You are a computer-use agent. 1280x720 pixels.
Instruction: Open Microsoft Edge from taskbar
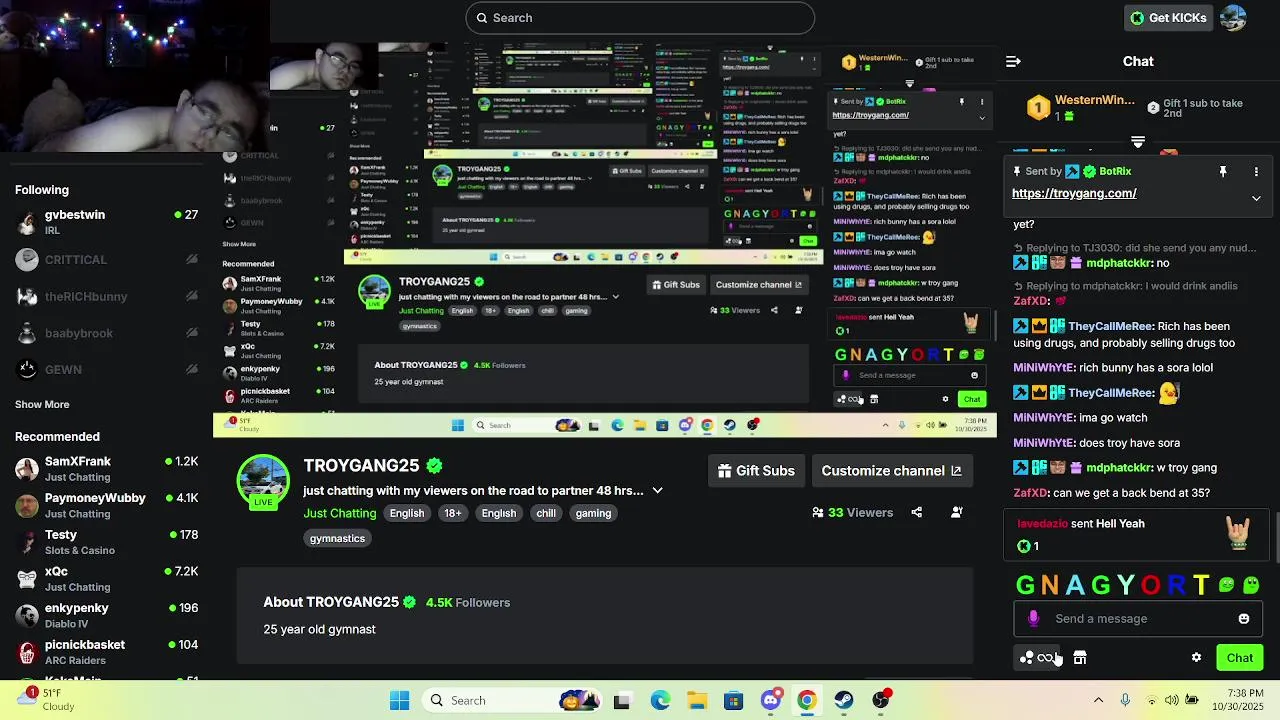click(660, 700)
